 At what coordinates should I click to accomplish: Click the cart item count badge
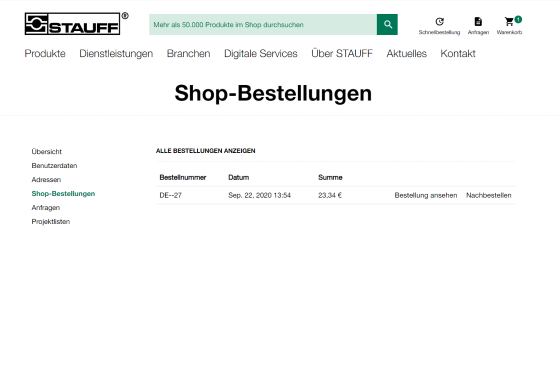click(518, 19)
